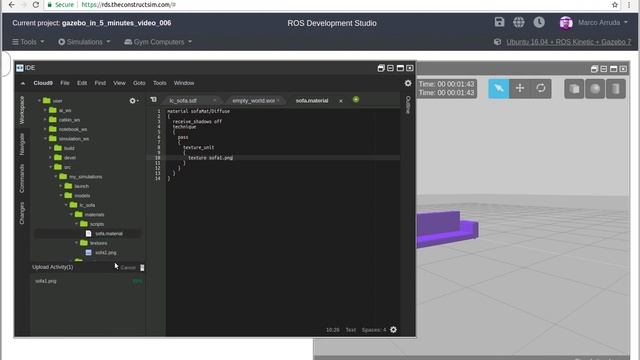Select the my_simulations folder
The height and width of the screenshot is (360, 640).
click(85, 177)
